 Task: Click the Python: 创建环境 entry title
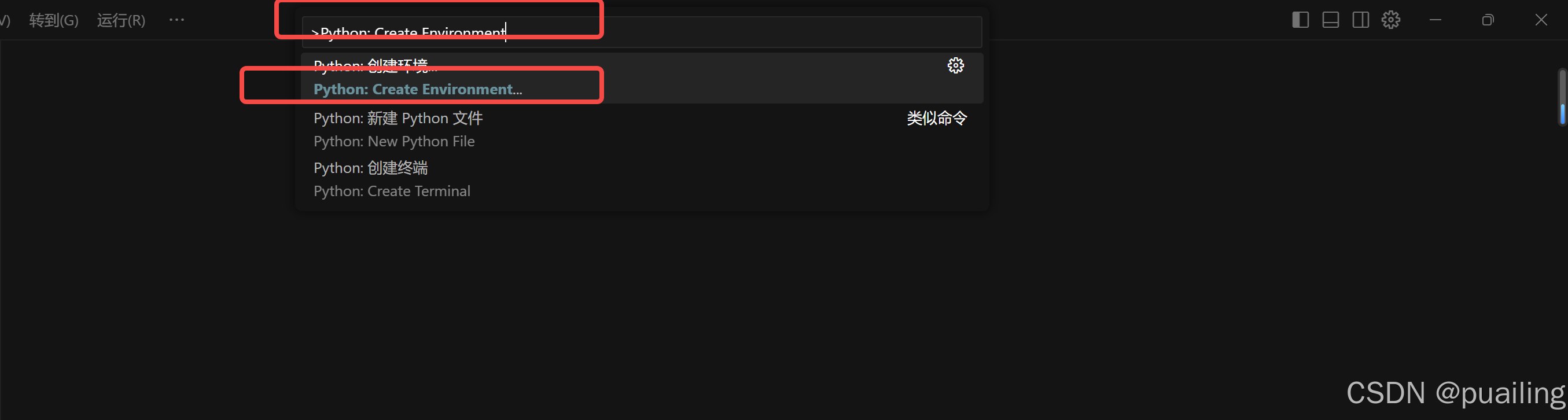tap(375, 65)
